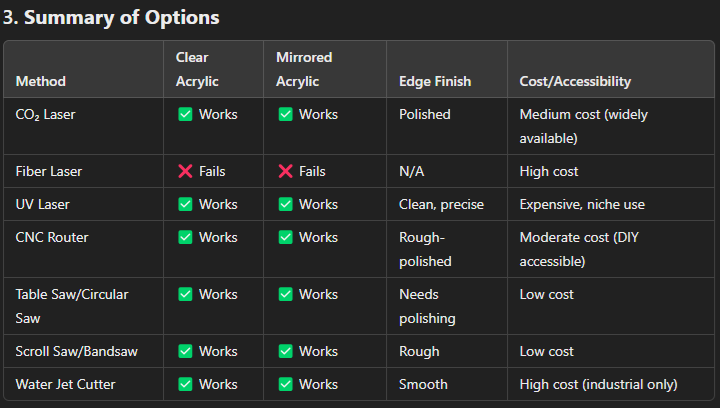The image size is (720, 408).
Task: Click the Cost/Accessibility column header
Action: point(575,81)
